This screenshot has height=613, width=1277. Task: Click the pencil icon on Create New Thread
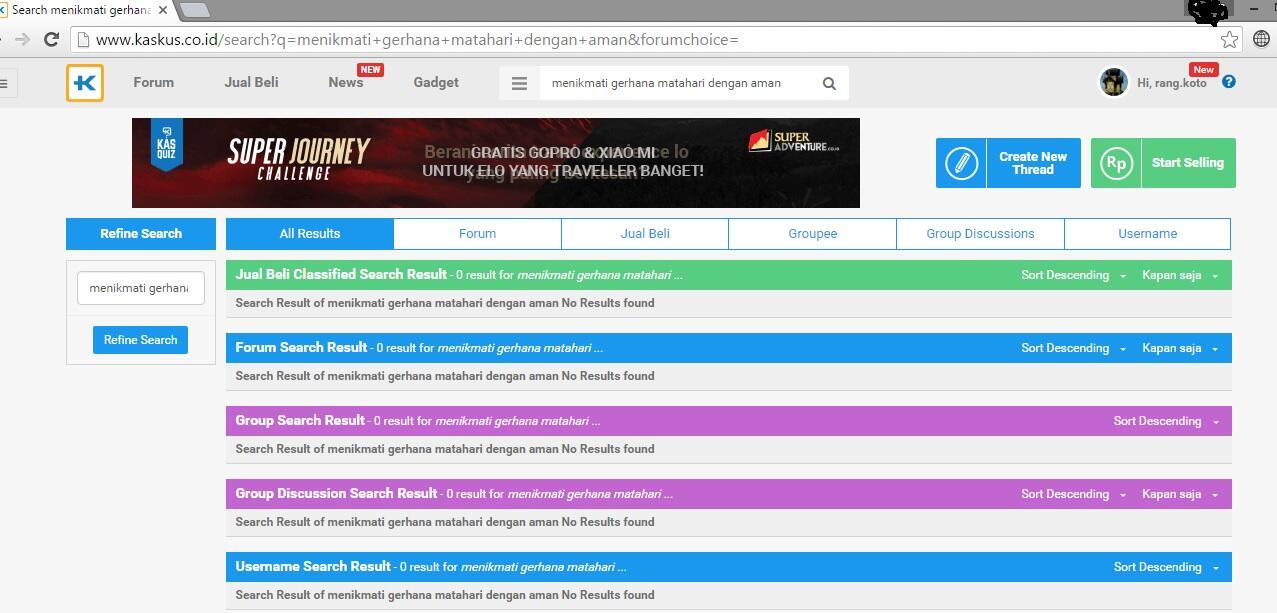(961, 163)
